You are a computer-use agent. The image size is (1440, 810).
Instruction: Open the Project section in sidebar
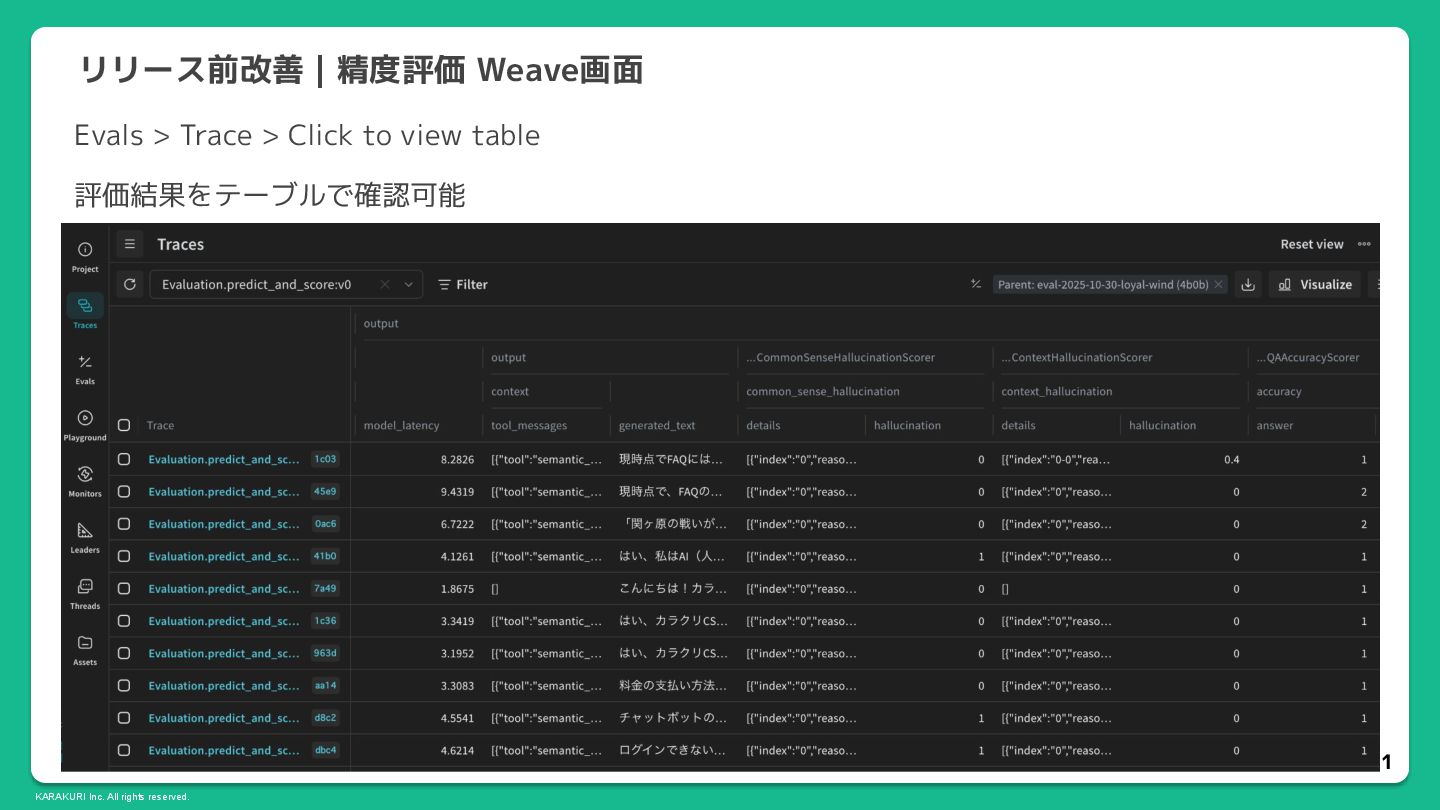coord(85,256)
